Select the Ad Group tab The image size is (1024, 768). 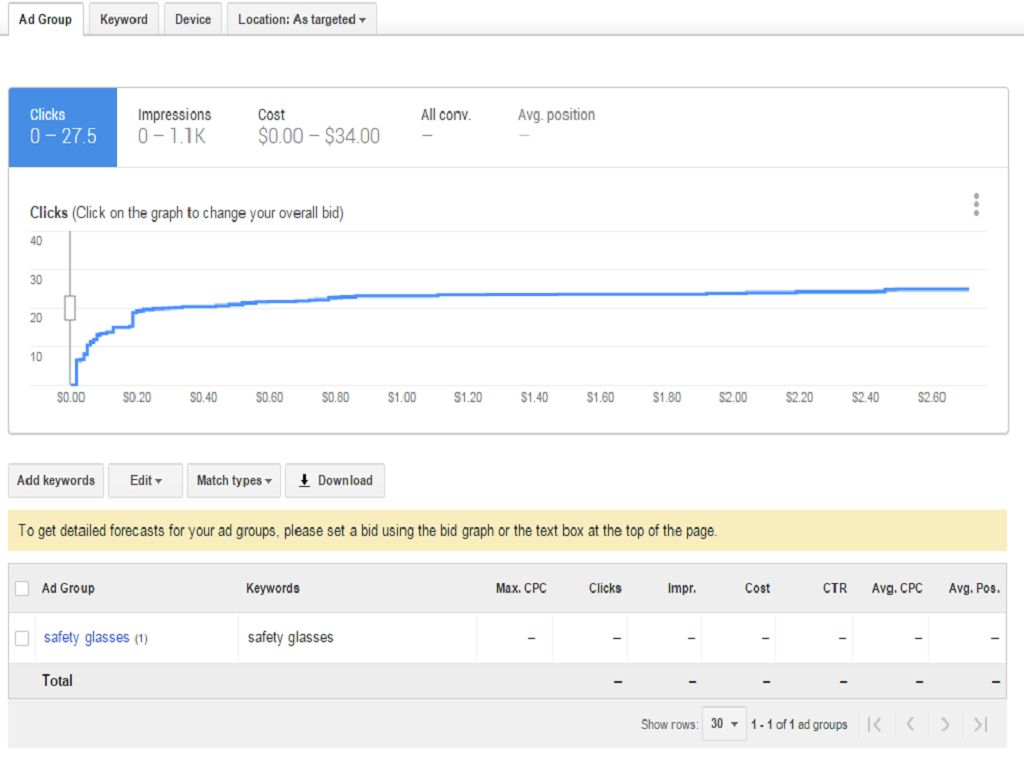[x=45, y=19]
